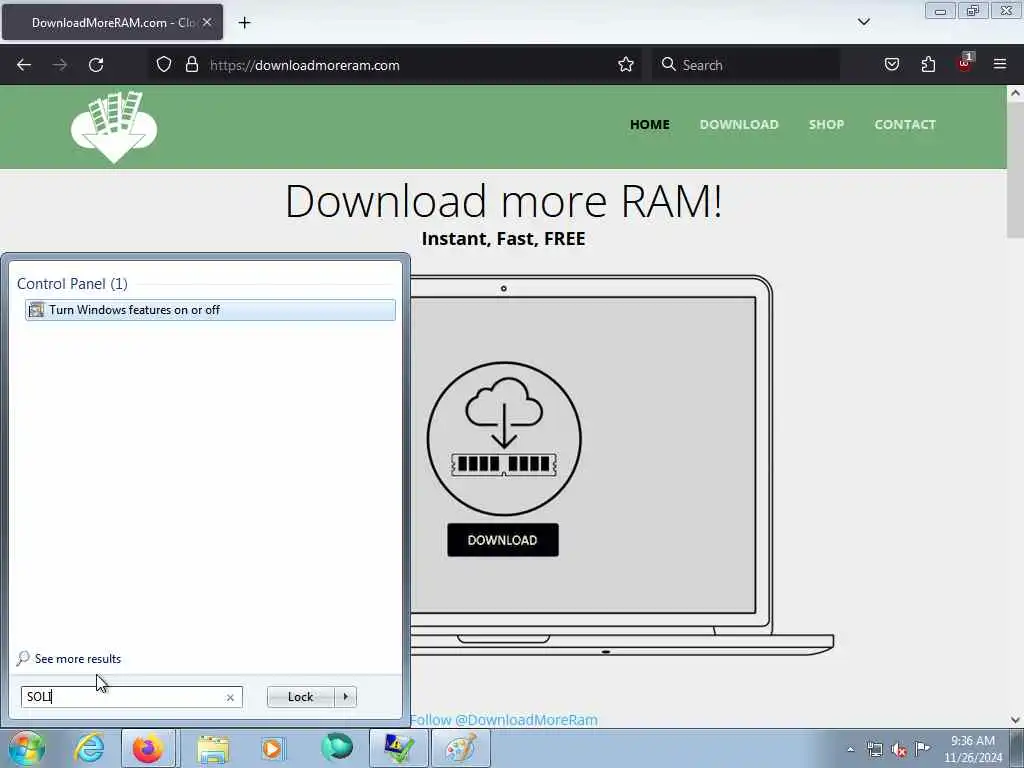
Task: Open the Paint palette taskbar icon
Action: 460,748
